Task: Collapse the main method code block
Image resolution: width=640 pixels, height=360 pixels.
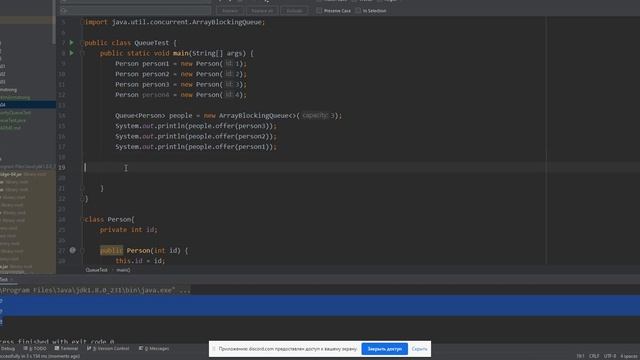Action: 82,53
